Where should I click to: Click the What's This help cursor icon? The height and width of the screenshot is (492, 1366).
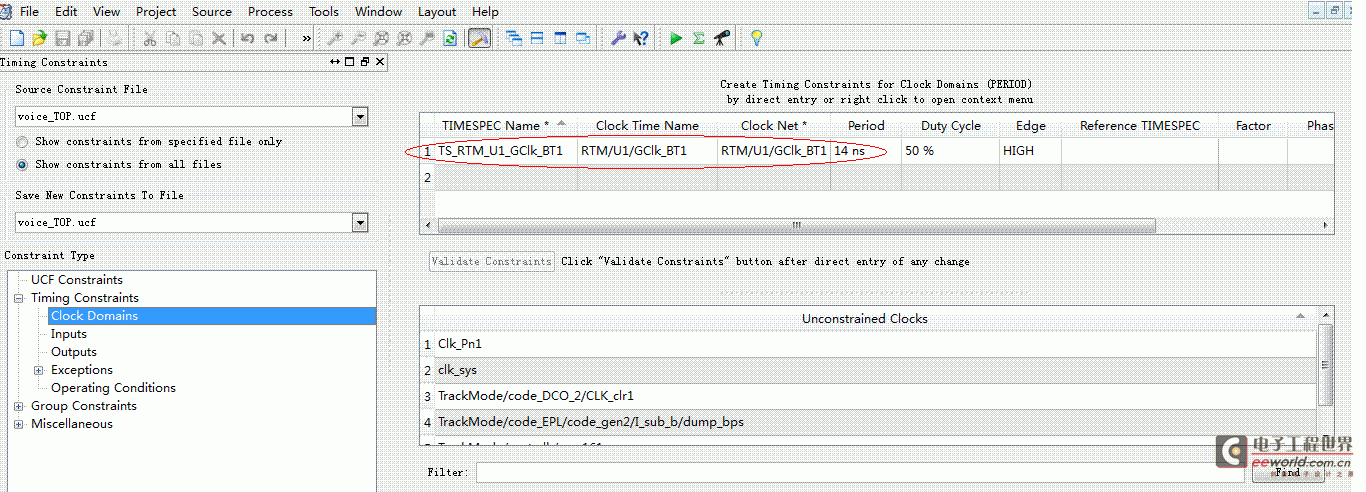(x=641, y=38)
